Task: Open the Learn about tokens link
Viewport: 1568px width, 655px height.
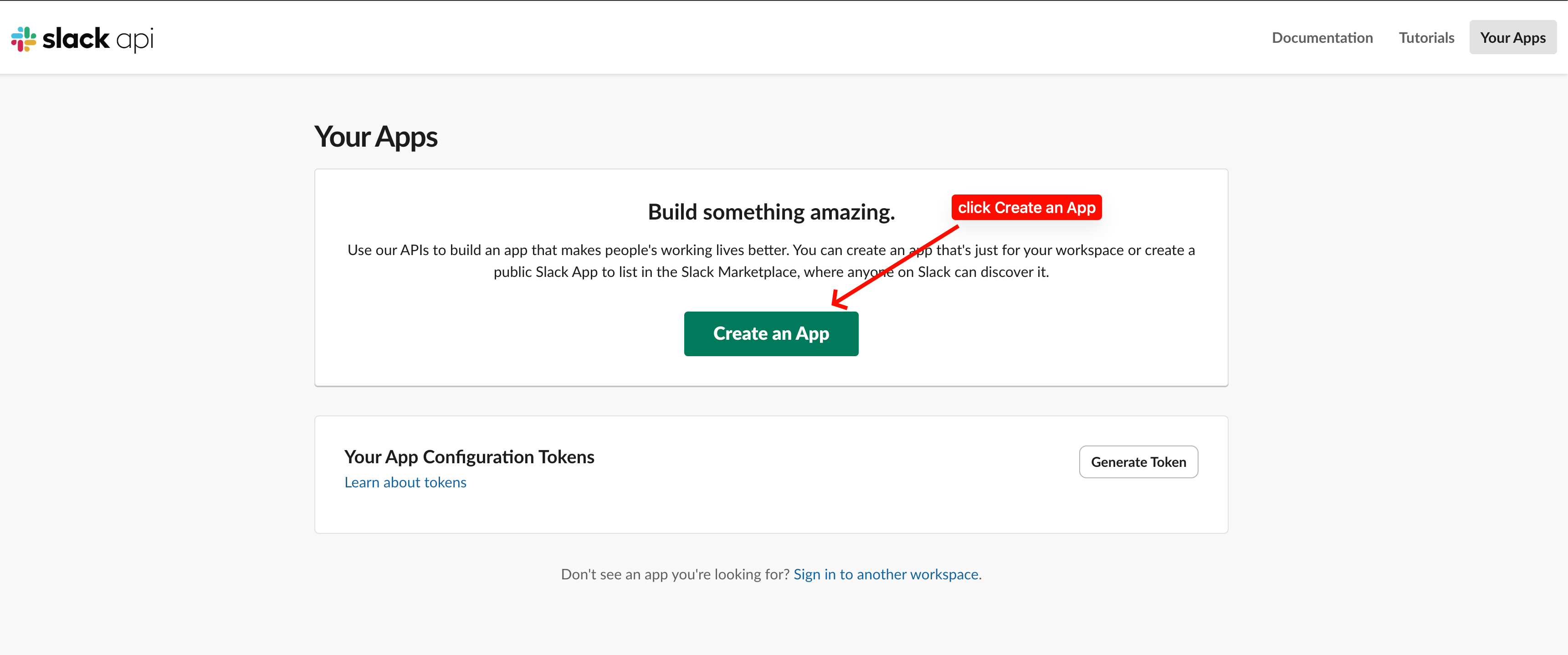Action: tap(405, 482)
